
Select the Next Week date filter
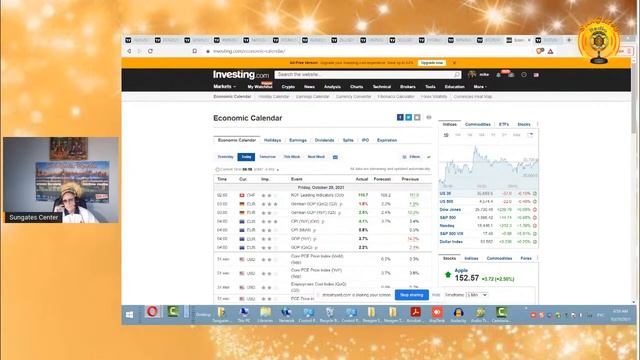pyautogui.click(x=316, y=157)
